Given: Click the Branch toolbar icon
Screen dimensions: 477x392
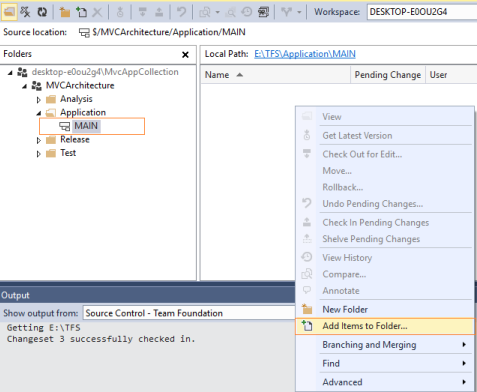Looking at the screenshot, I should (x=286, y=12).
